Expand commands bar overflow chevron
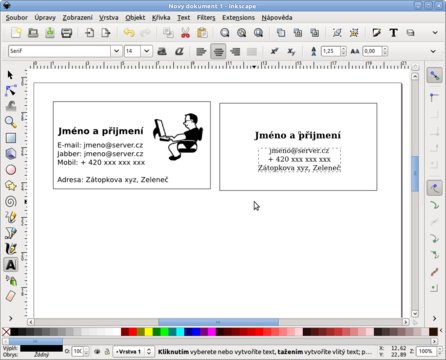This screenshot has width=446, height=360. (x=435, y=33)
